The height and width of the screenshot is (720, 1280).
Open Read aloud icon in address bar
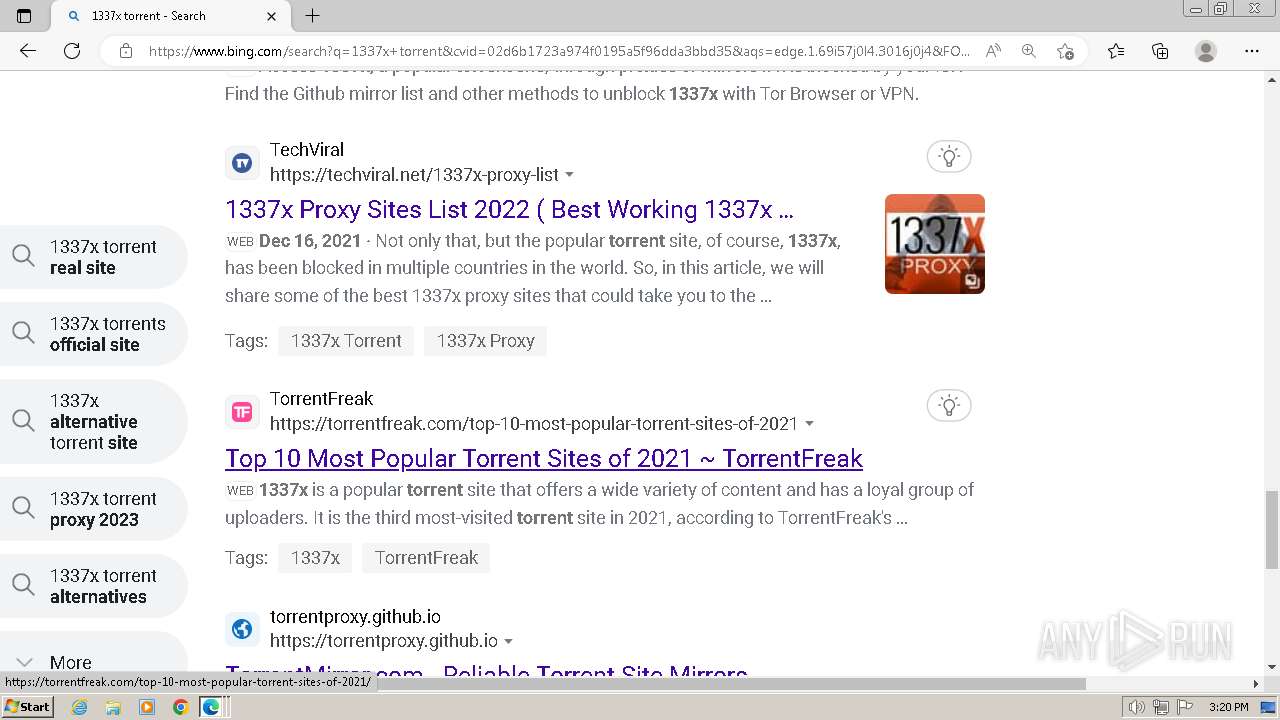[993, 51]
